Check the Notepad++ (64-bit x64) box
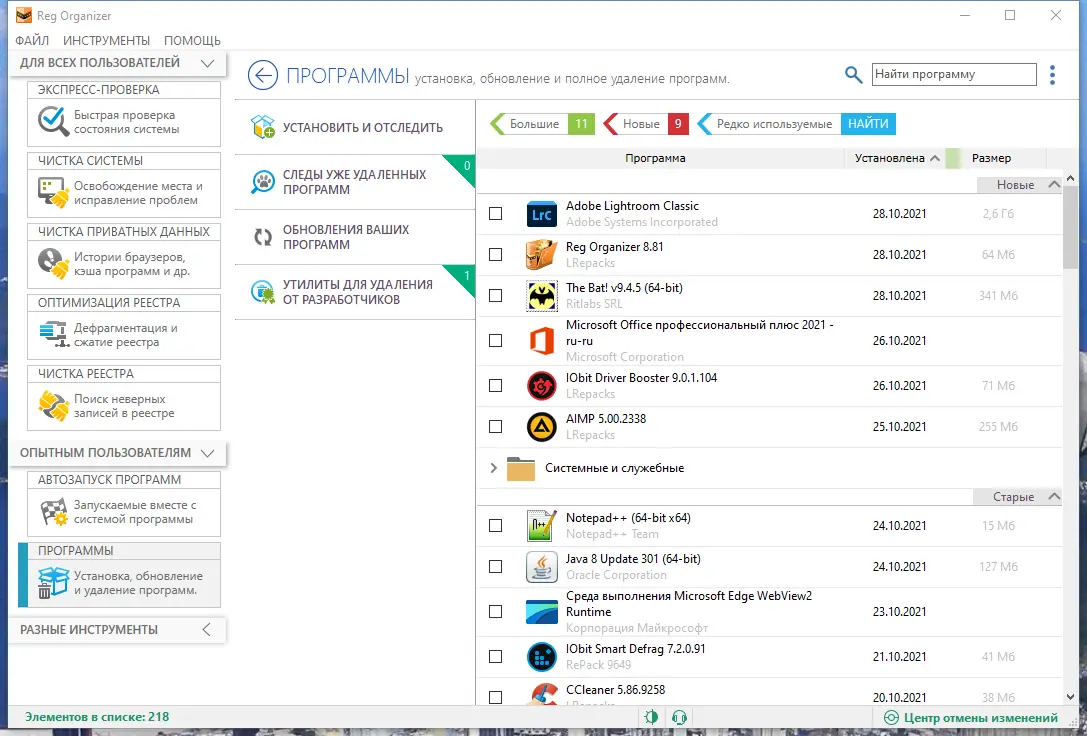The height and width of the screenshot is (736, 1087). click(496, 525)
